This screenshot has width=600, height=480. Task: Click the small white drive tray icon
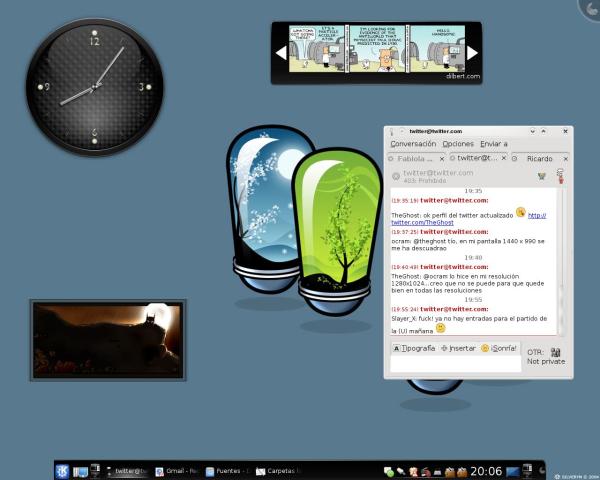point(437,472)
